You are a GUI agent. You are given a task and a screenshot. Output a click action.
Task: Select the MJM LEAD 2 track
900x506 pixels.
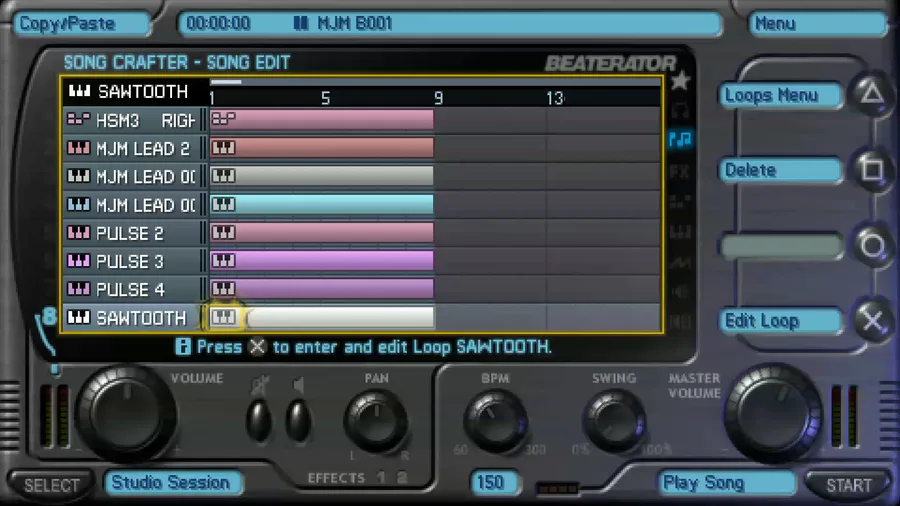133,149
